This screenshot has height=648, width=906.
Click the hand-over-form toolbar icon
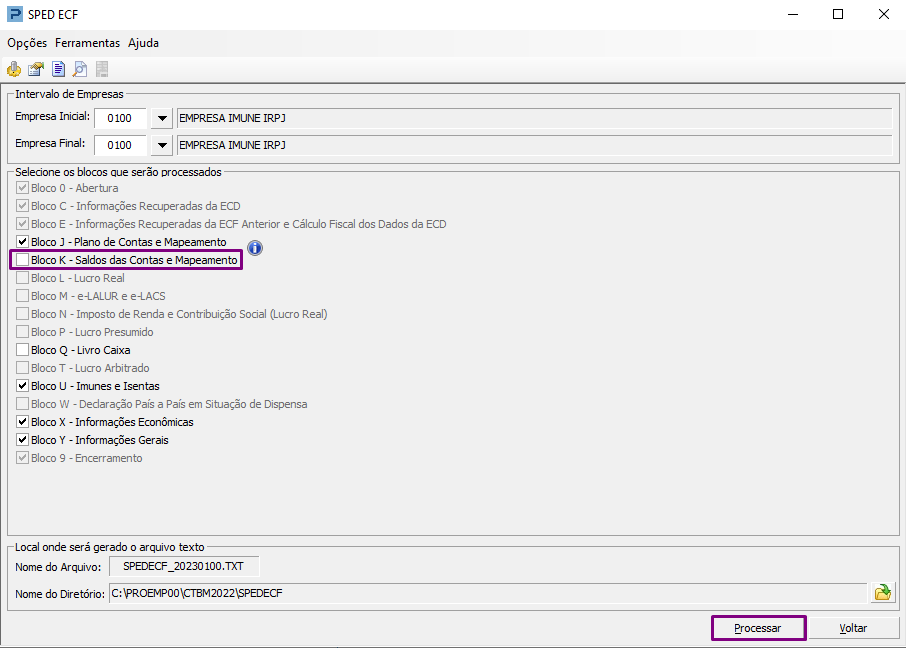(36, 69)
